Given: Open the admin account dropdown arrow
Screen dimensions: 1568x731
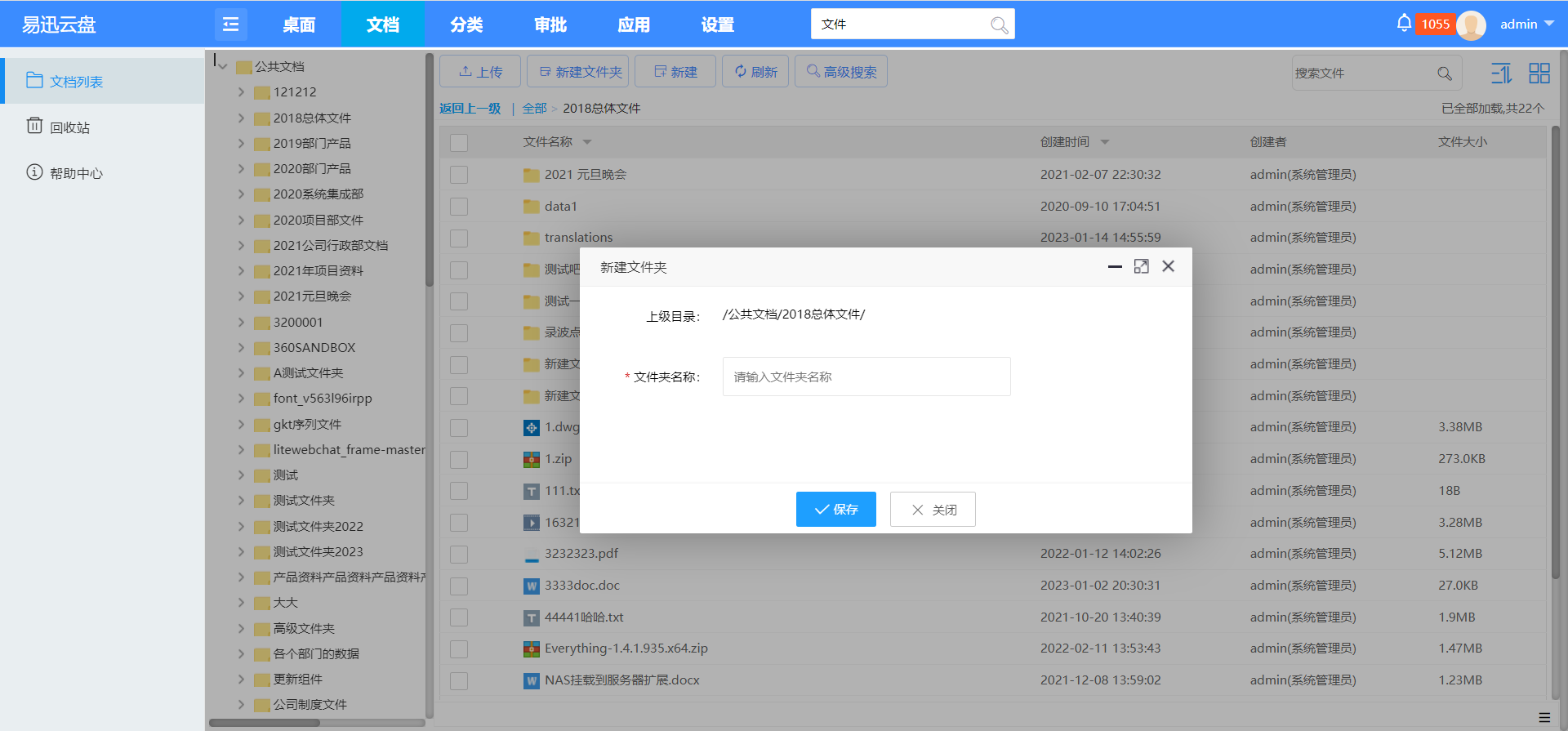Looking at the screenshot, I should pyautogui.click(x=1548, y=24).
